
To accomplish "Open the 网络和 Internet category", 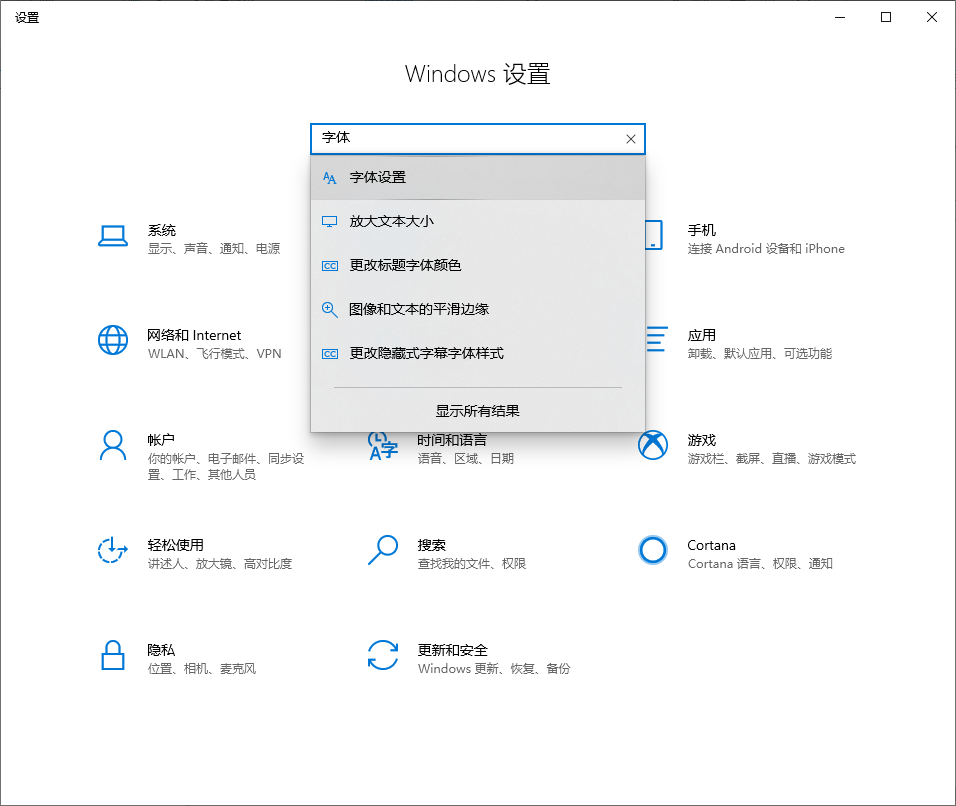I will pos(194,335).
